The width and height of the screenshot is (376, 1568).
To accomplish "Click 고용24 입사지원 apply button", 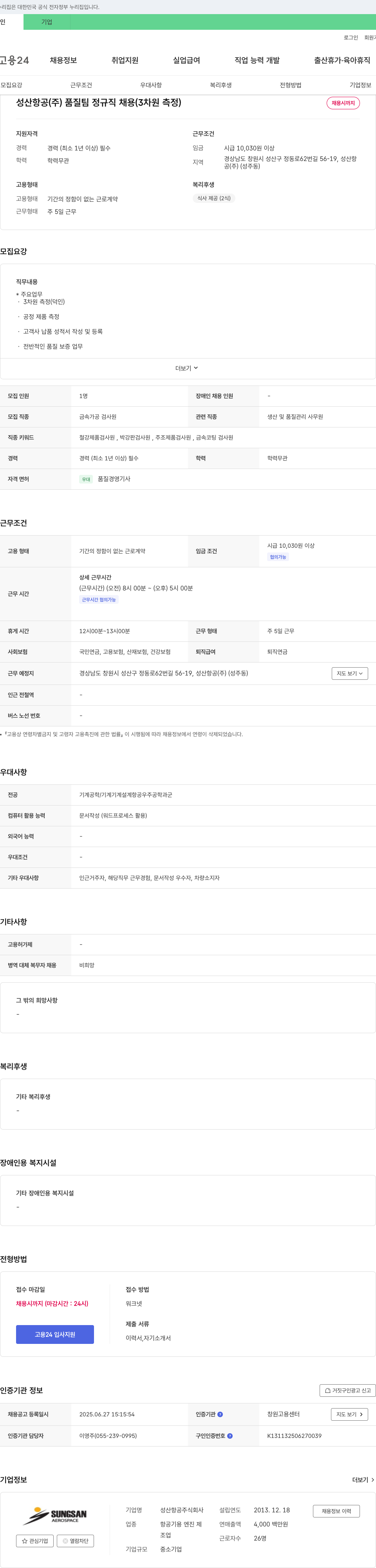I will pos(55,1334).
